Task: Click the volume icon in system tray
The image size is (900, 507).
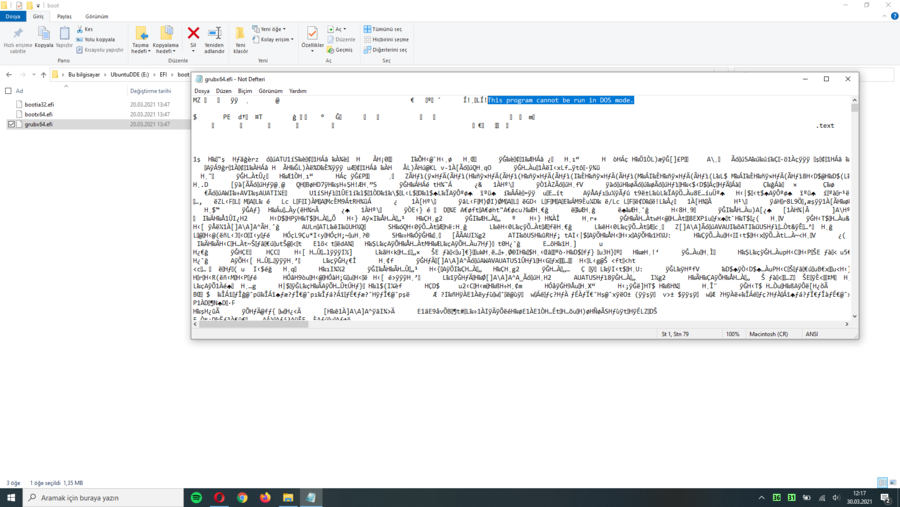Action: (x=836, y=498)
